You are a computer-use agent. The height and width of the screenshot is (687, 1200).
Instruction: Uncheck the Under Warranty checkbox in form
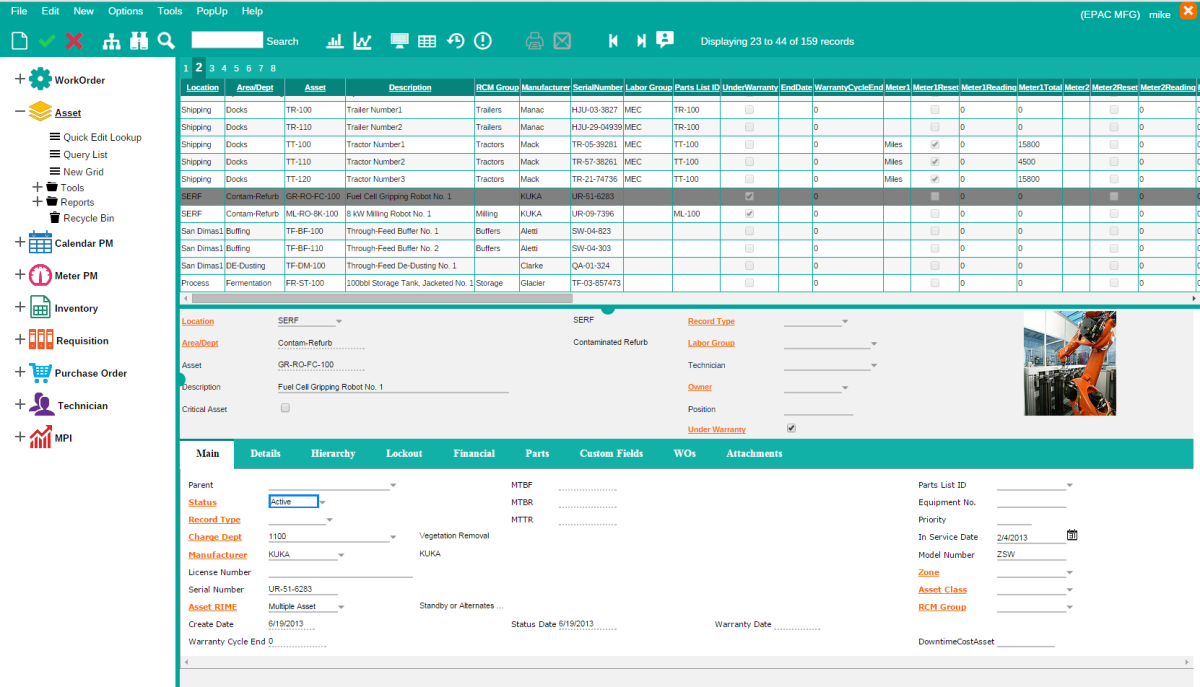[x=792, y=428]
